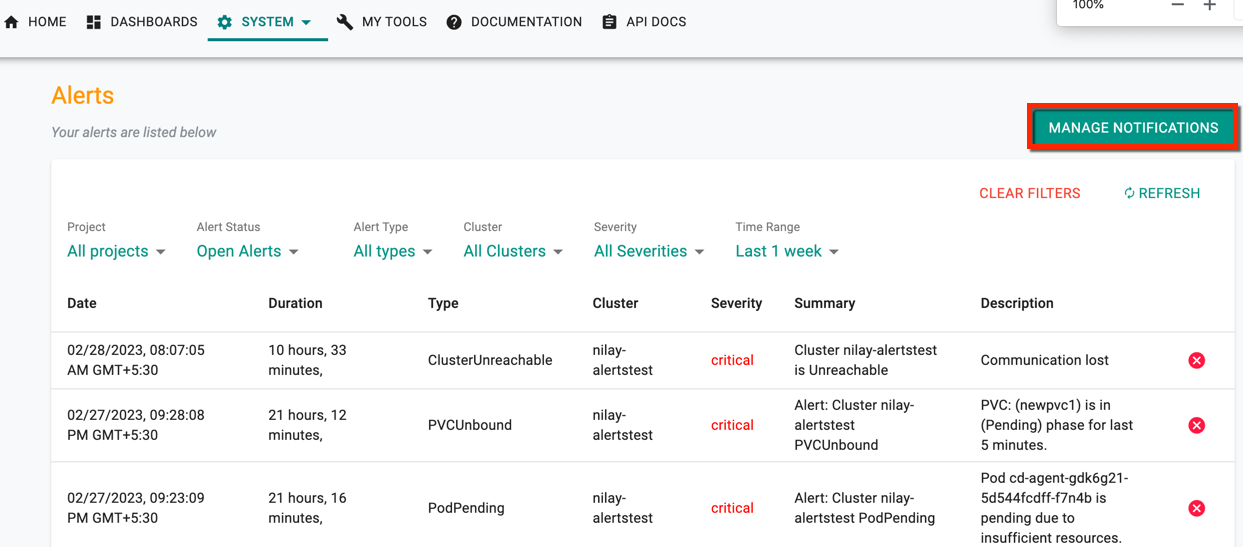Click the Documentation question mark icon
The width and height of the screenshot is (1243, 547).
pos(454,22)
